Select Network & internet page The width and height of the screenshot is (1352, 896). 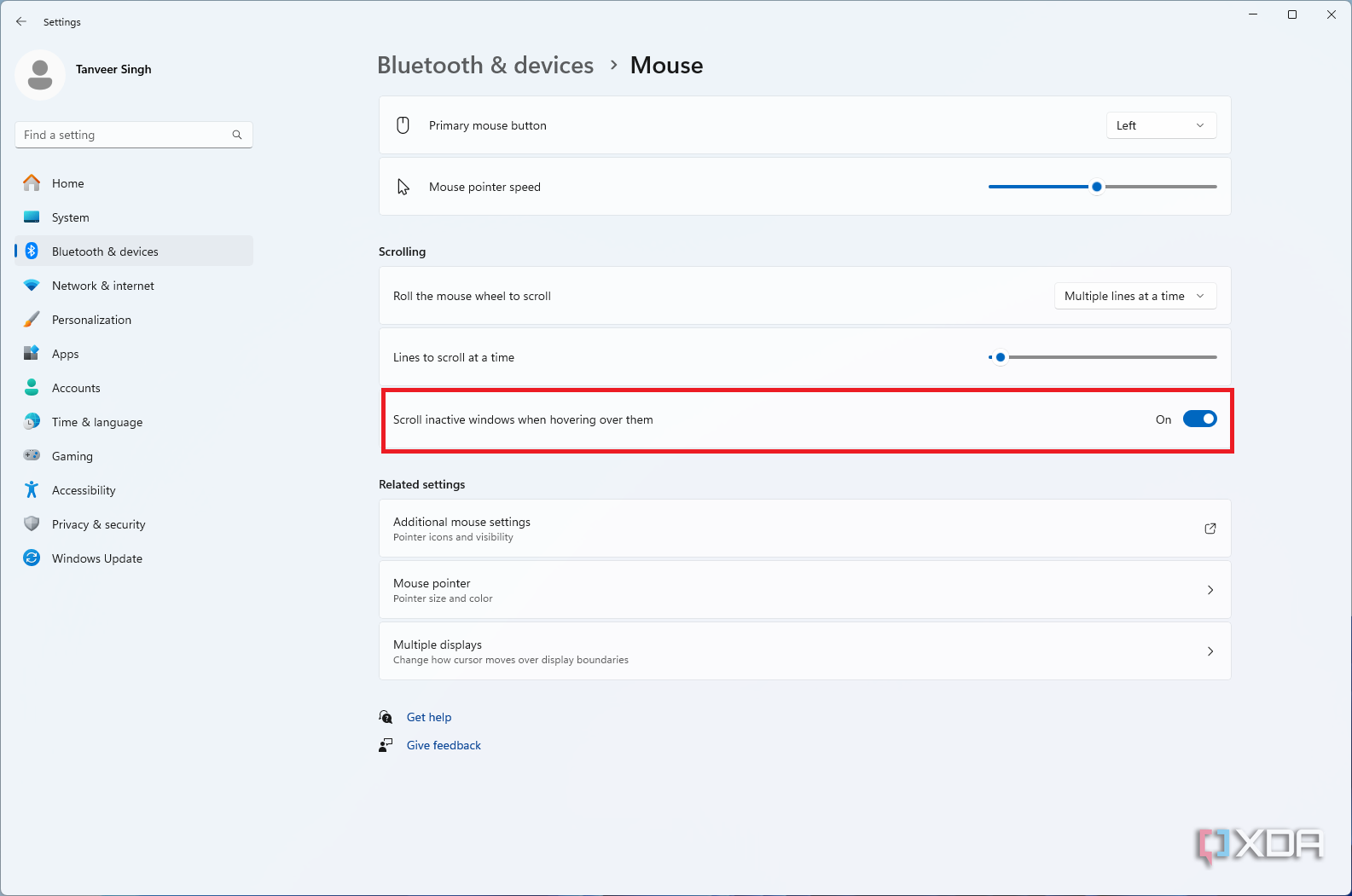(134, 285)
